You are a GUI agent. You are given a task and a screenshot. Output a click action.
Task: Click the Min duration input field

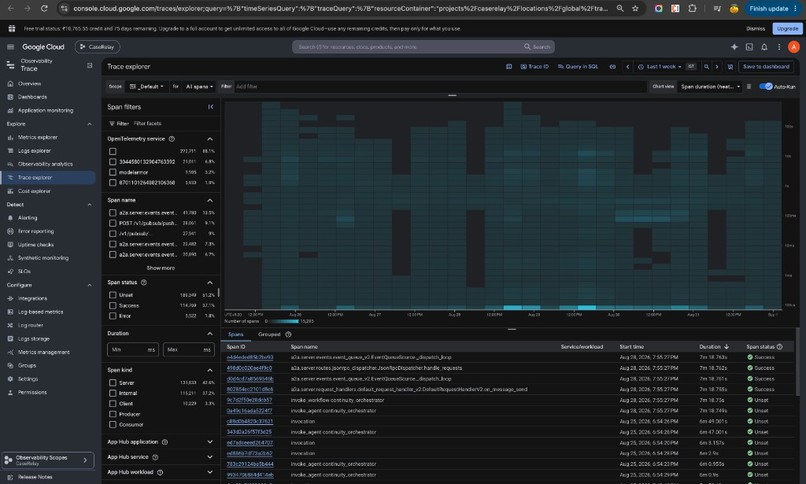point(133,350)
